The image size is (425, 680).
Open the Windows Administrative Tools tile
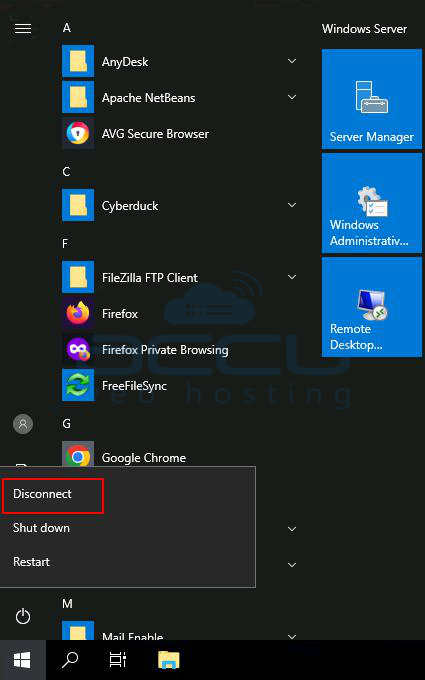tap(372, 203)
